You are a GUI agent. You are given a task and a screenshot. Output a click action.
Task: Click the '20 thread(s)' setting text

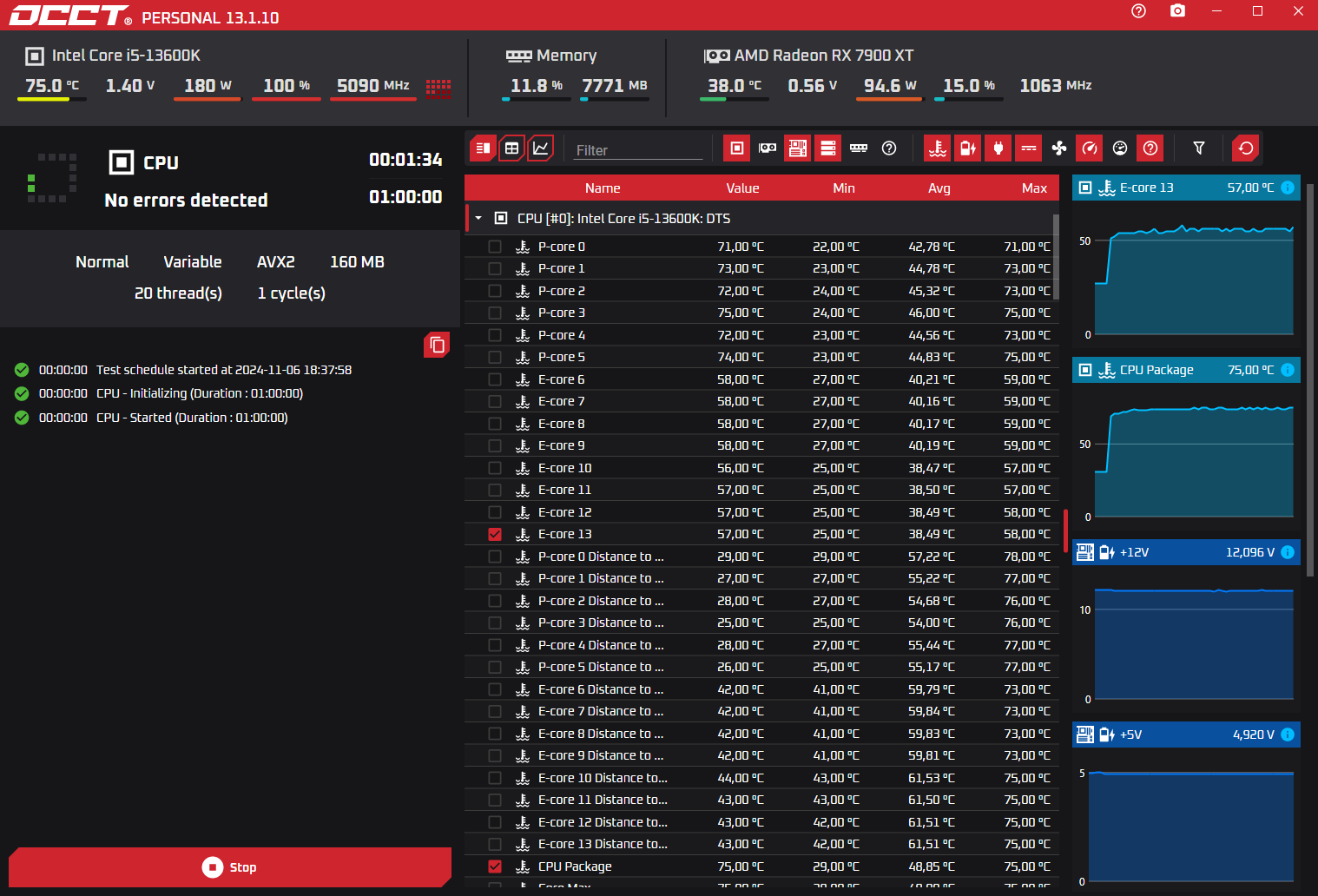tap(178, 293)
